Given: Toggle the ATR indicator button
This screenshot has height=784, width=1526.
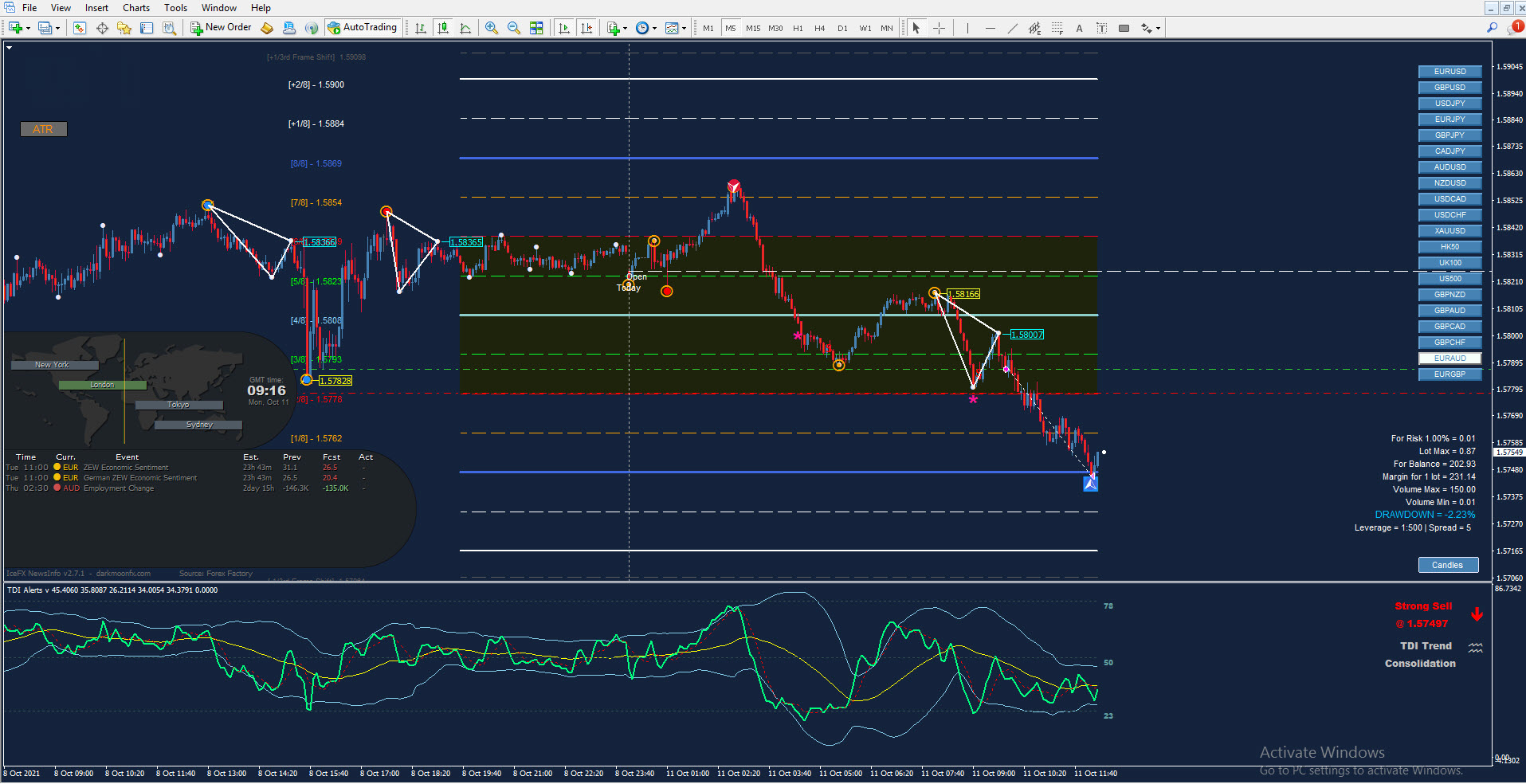Looking at the screenshot, I should point(44,129).
